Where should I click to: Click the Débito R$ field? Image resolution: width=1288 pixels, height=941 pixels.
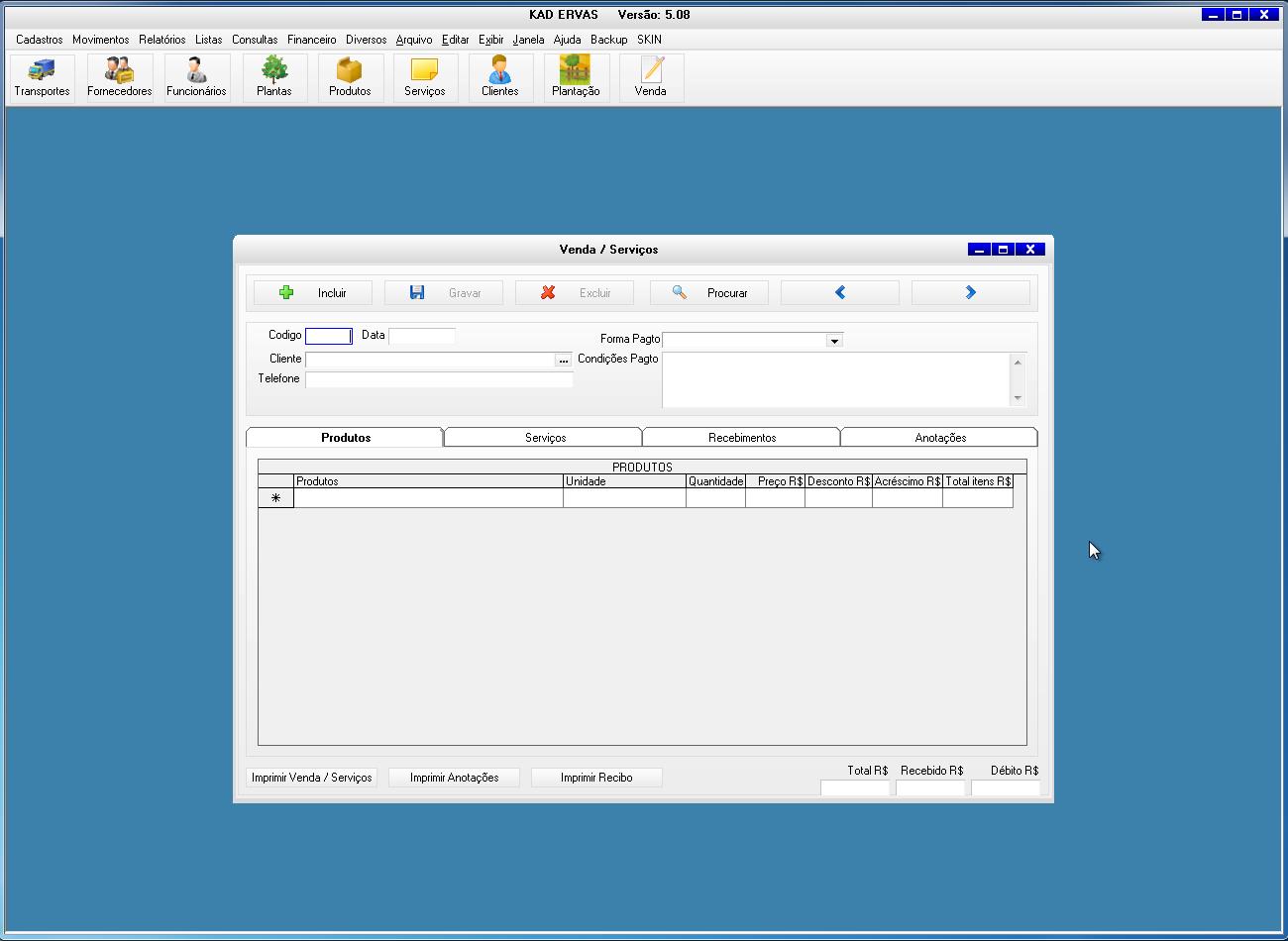coord(1006,788)
